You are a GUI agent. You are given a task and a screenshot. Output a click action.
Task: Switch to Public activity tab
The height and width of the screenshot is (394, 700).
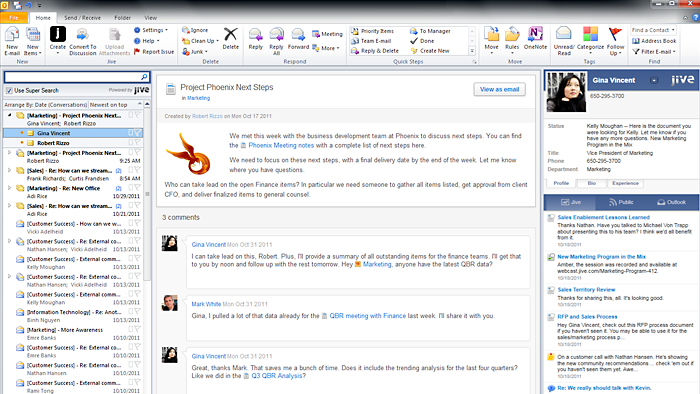click(621, 202)
